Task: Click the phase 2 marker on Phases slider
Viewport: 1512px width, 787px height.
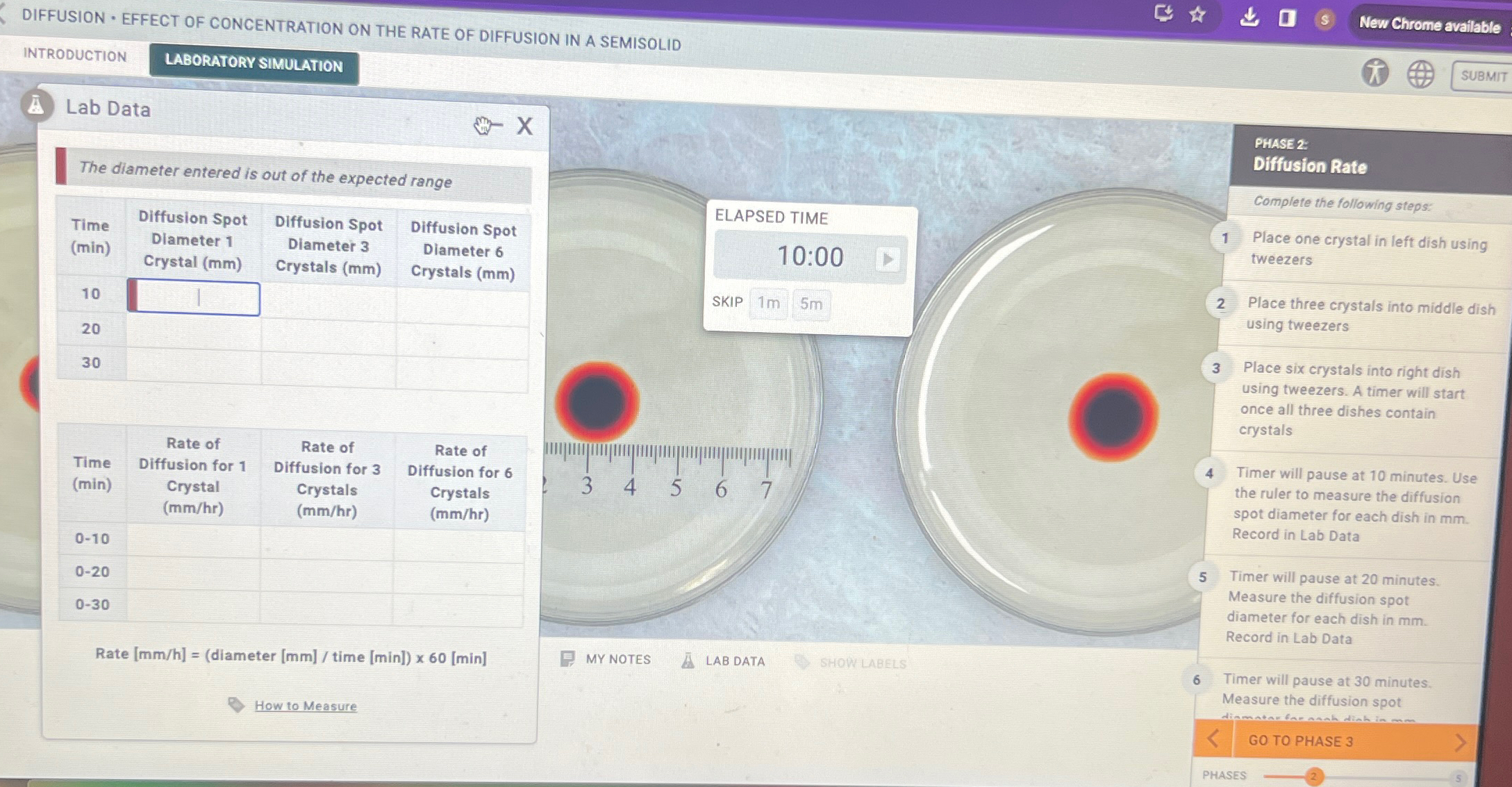Action: tap(1313, 776)
